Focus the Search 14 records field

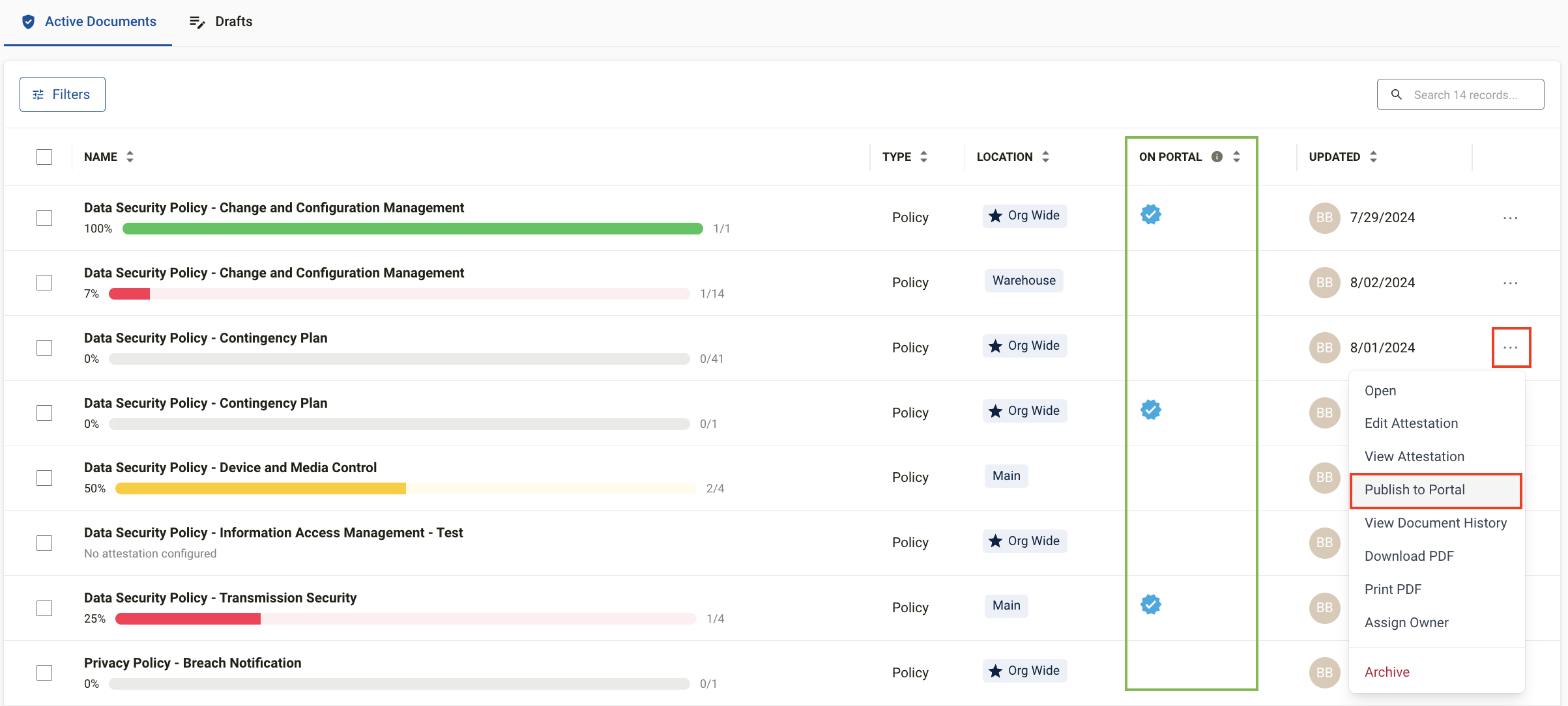(x=1465, y=94)
